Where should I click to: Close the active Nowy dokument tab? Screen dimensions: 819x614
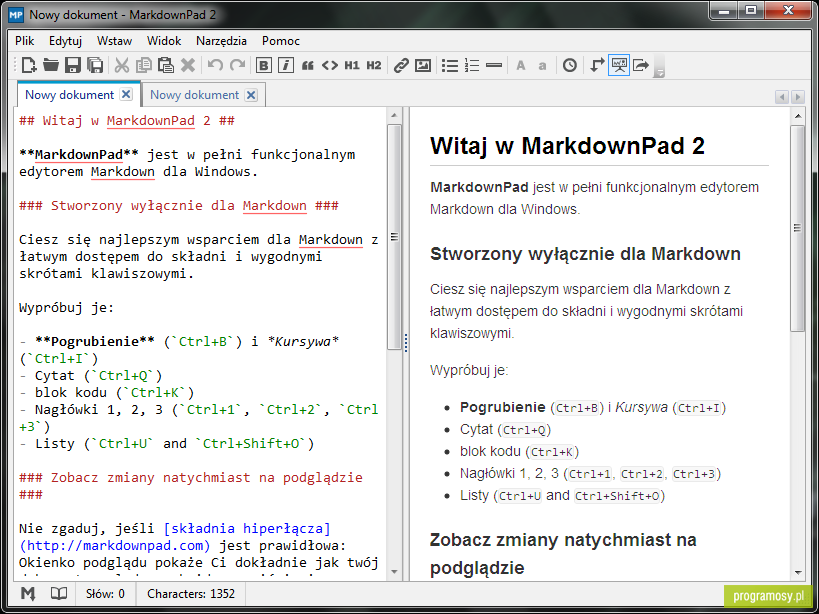(126, 95)
